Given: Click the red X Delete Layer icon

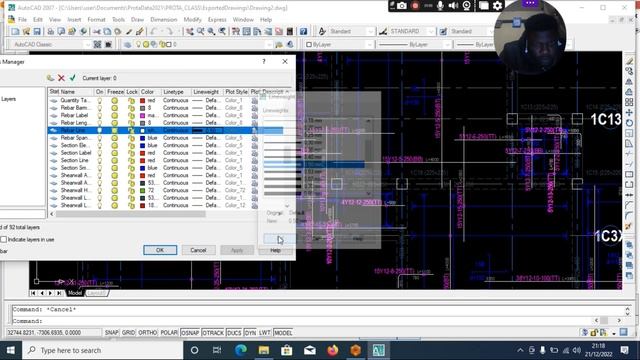Looking at the screenshot, I should click(61, 78).
